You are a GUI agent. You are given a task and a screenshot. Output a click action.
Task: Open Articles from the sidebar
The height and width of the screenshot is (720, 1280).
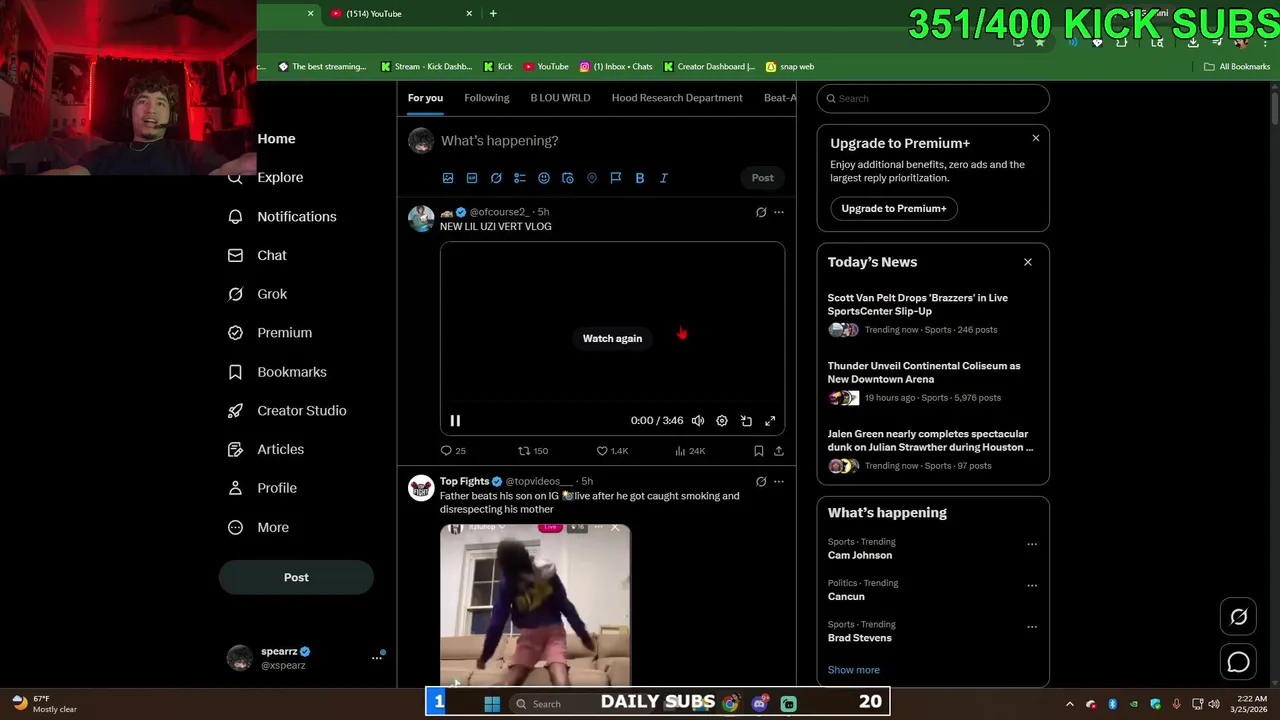coord(266,449)
